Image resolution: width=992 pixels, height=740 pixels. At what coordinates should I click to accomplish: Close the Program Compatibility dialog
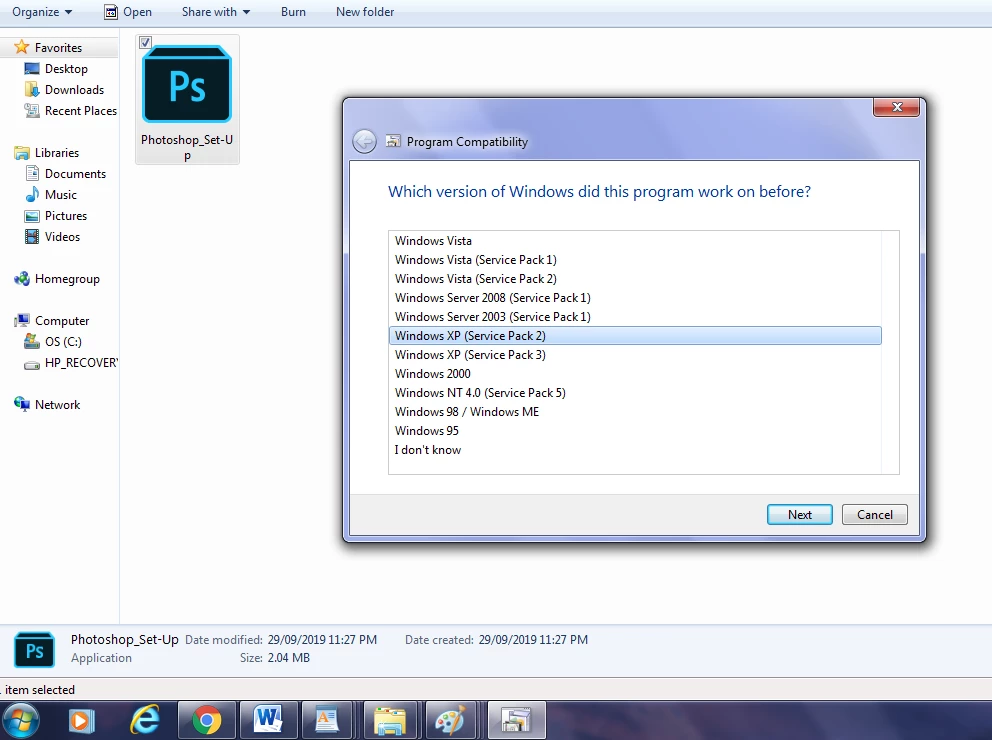[896, 107]
